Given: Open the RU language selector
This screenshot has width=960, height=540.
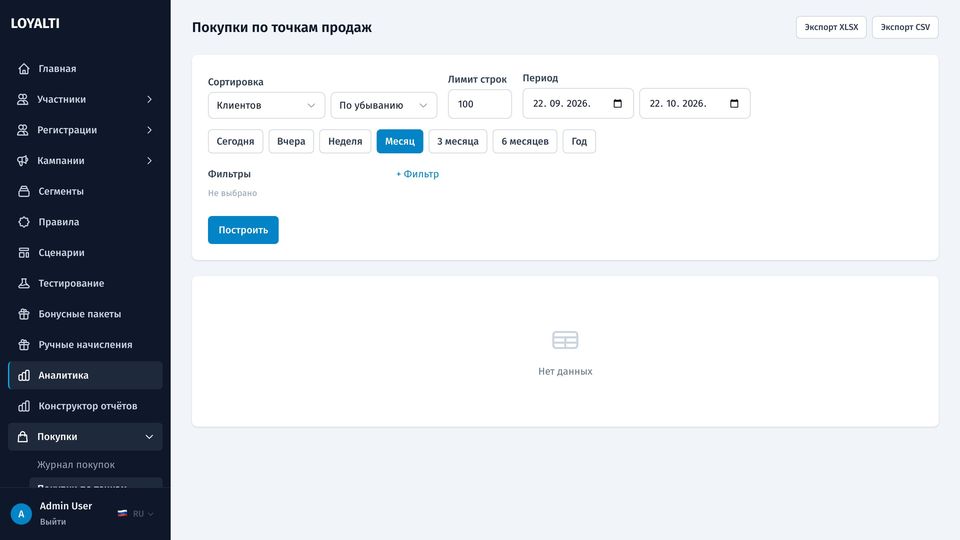Looking at the screenshot, I should (136, 514).
